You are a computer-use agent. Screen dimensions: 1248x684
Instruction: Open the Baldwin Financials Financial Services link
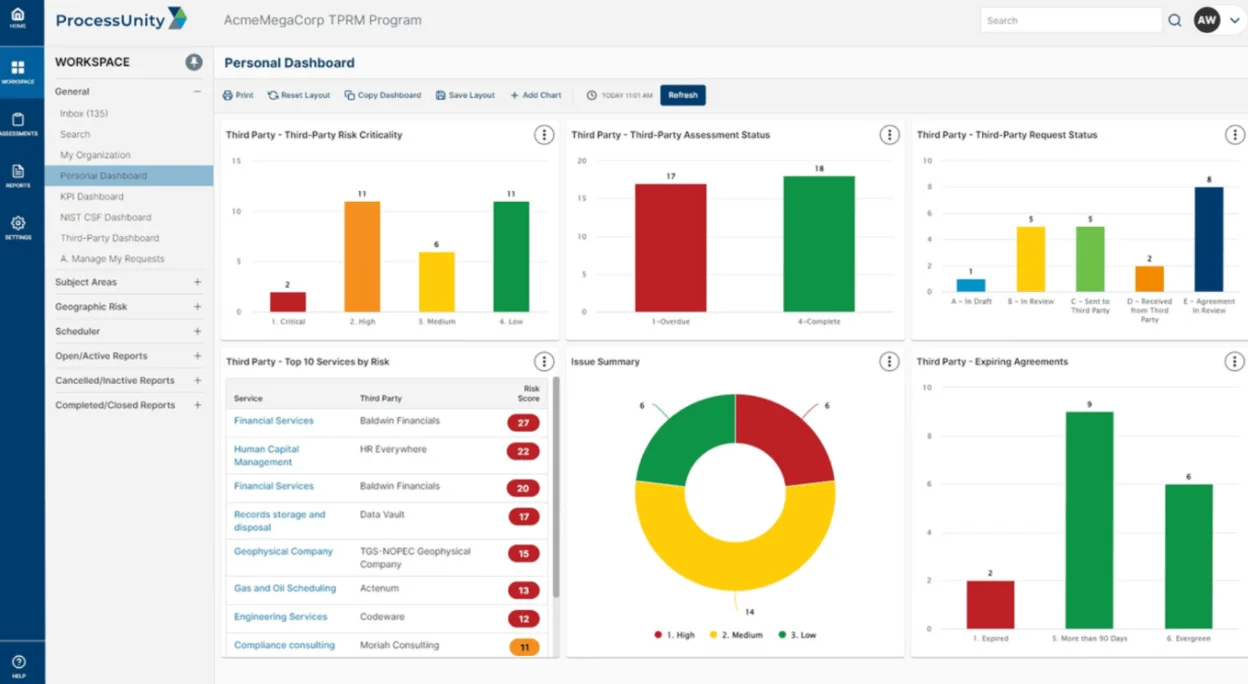coord(272,420)
